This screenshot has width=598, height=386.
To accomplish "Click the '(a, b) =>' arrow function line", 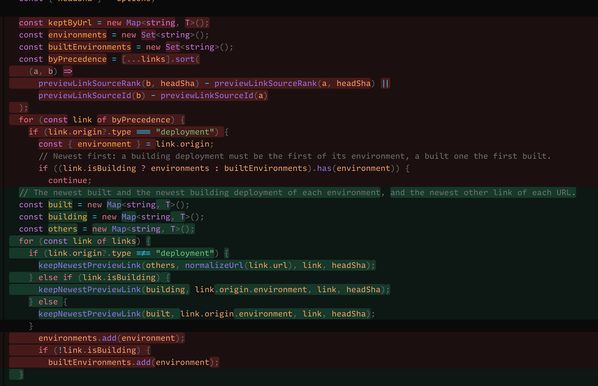I will (x=50, y=71).
